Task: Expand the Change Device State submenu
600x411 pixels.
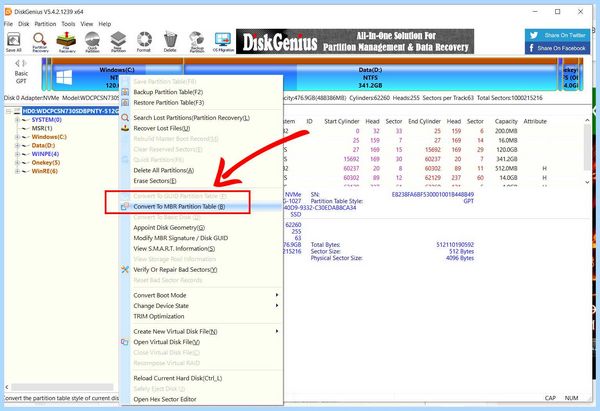Action: (x=277, y=305)
